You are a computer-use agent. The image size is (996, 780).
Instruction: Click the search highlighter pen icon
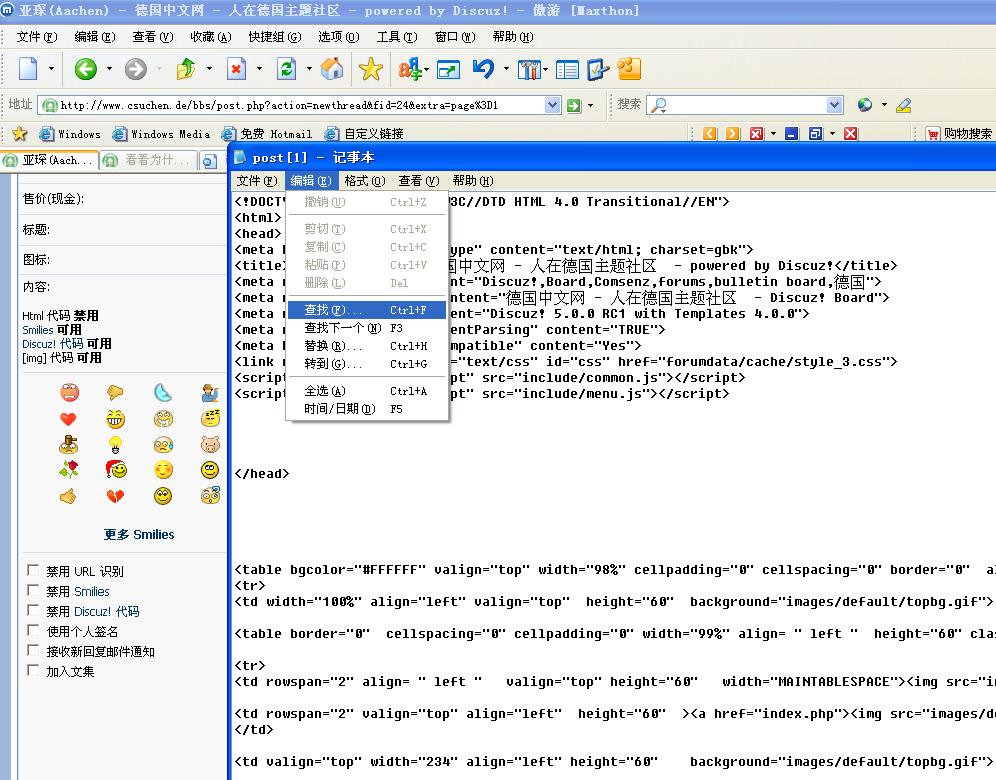[904, 105]
